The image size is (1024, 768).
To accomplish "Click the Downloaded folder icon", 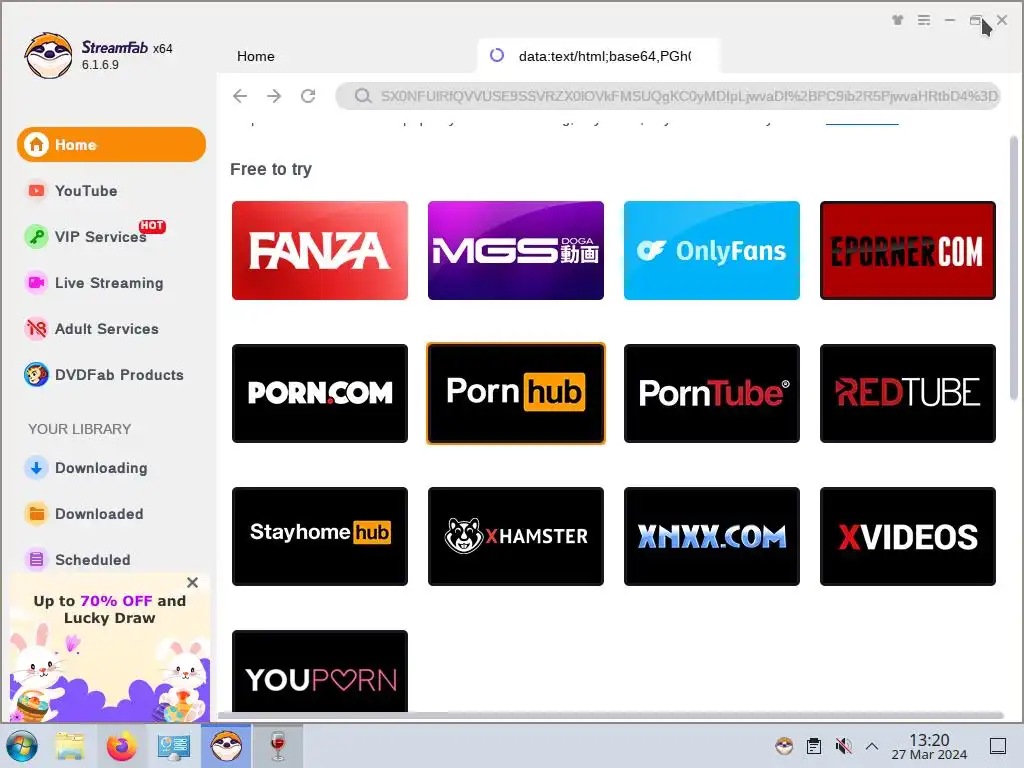I will click(37, 514).
